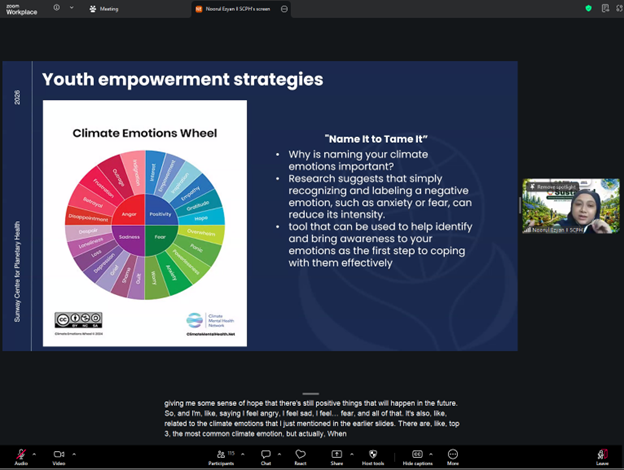Click the green encryption shield icon
Image resolution: width=624 pixels, height=470 pixels.
589,8
